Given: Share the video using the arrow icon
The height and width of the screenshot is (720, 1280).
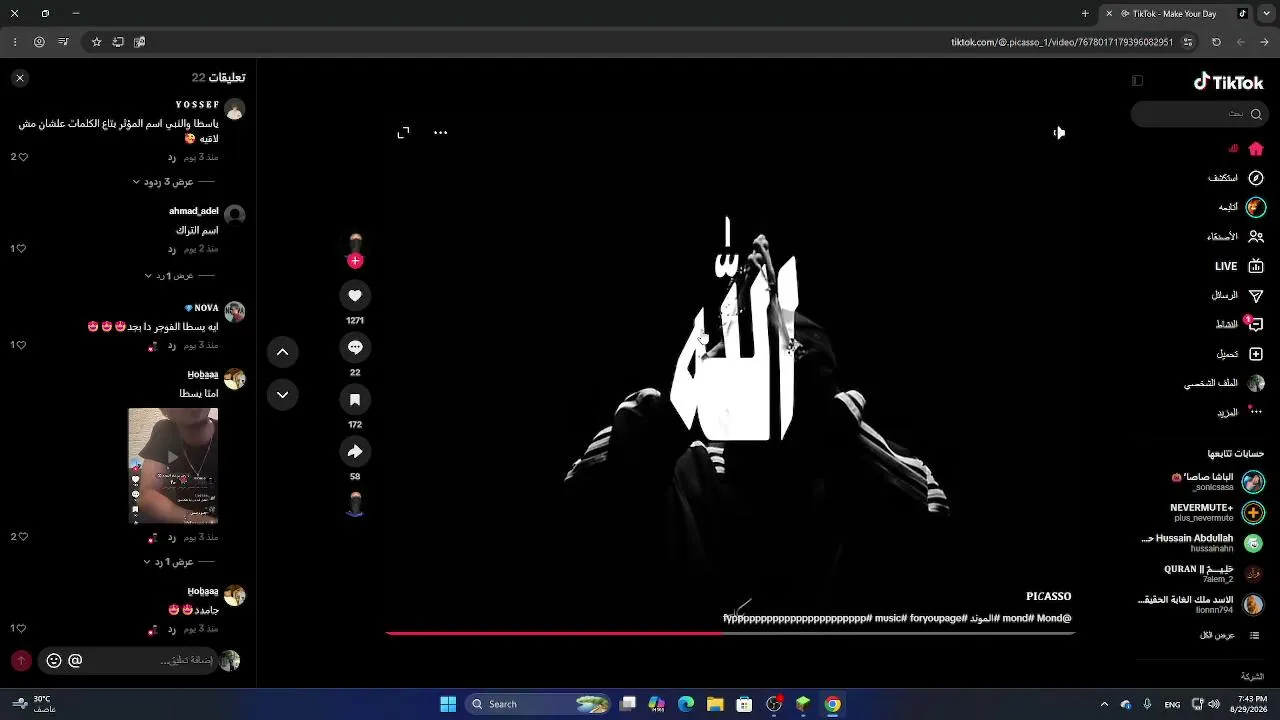Looking at the screenshot, I should (355, 451).
